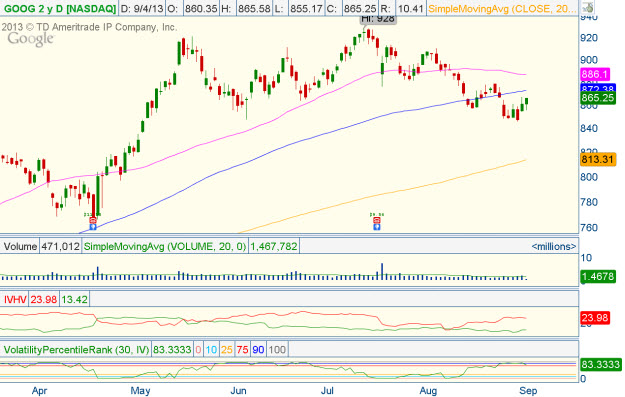This screenshot has width=625, height=397.
Task: Open the orange SimpleMovingAvg (CLOSE, 20... study label
Action: 501,8
